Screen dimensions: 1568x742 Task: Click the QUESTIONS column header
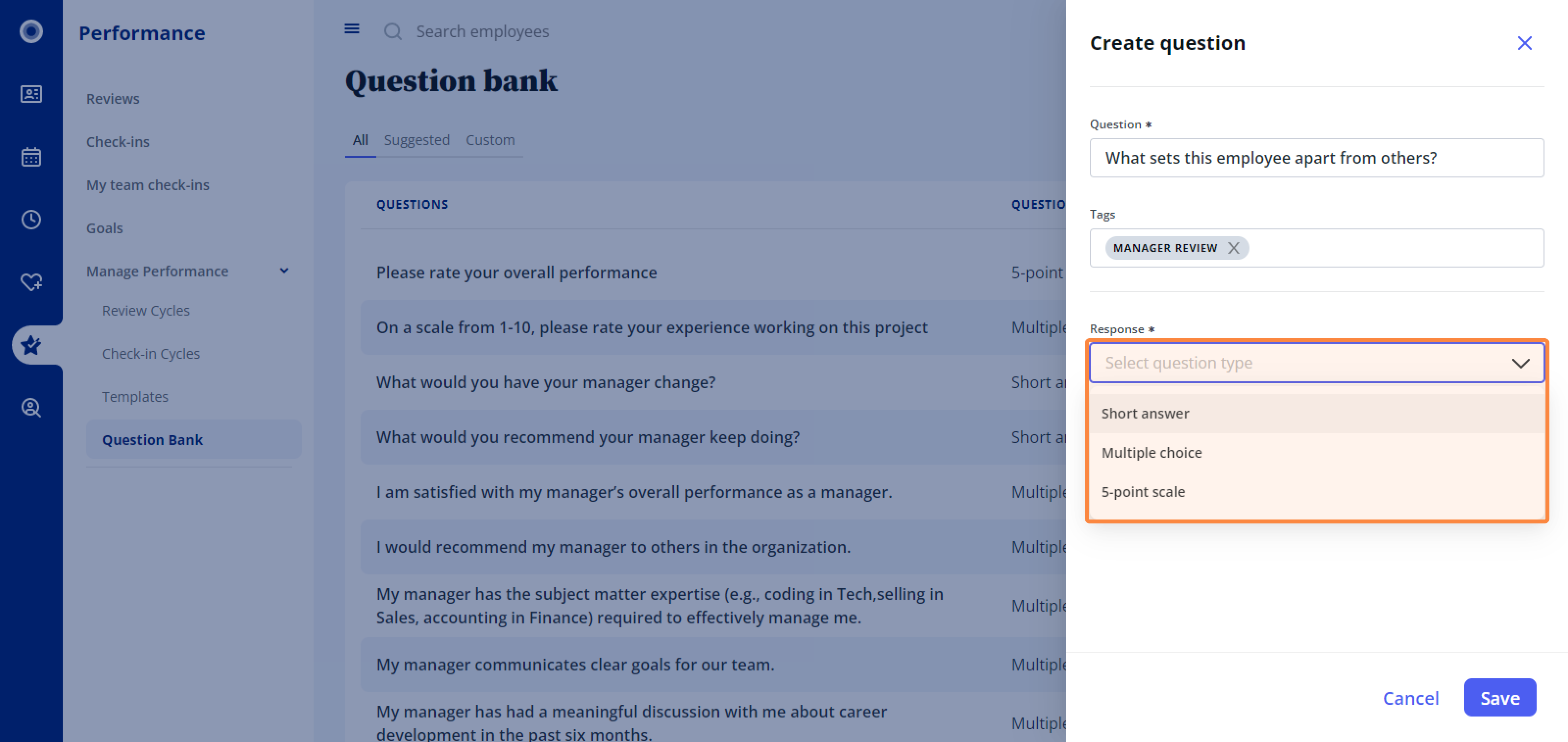point(412,204)
